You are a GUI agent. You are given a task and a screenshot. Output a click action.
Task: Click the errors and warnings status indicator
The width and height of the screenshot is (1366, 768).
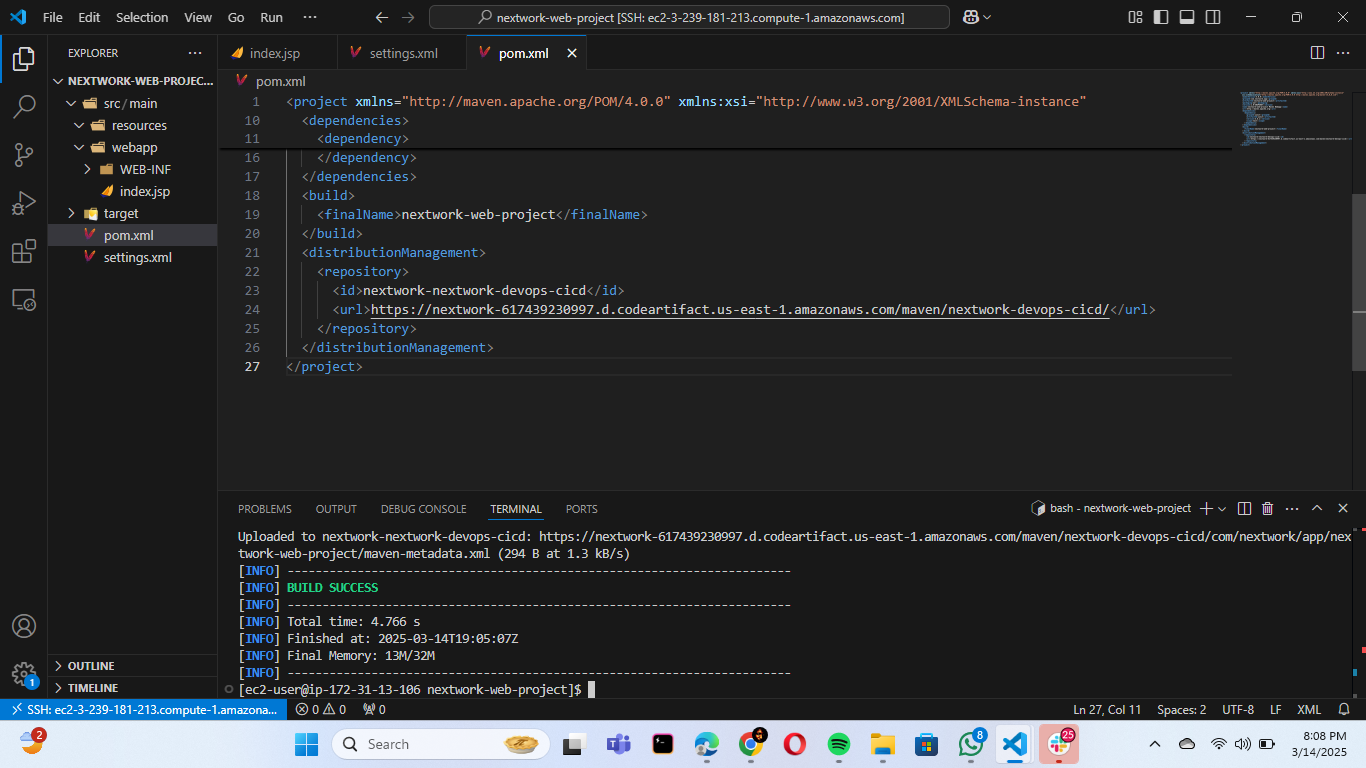click(x=320, y=709)
